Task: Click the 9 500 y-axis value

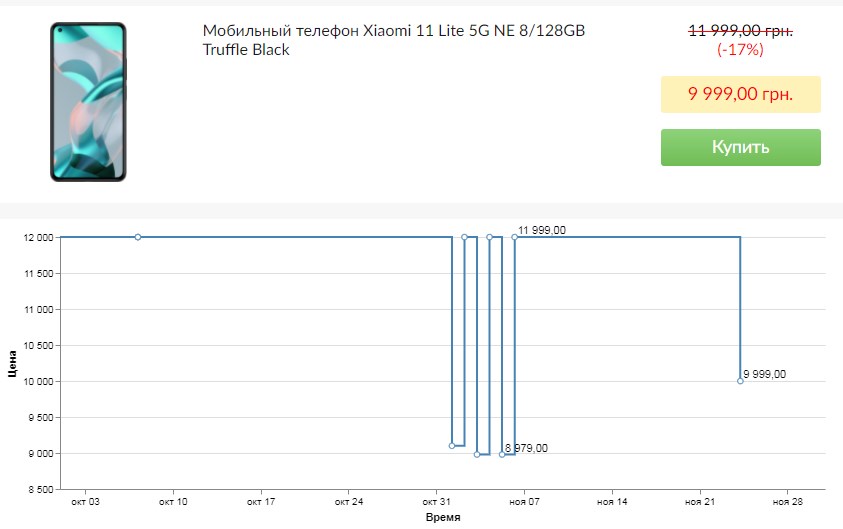Action: [41, 418]
